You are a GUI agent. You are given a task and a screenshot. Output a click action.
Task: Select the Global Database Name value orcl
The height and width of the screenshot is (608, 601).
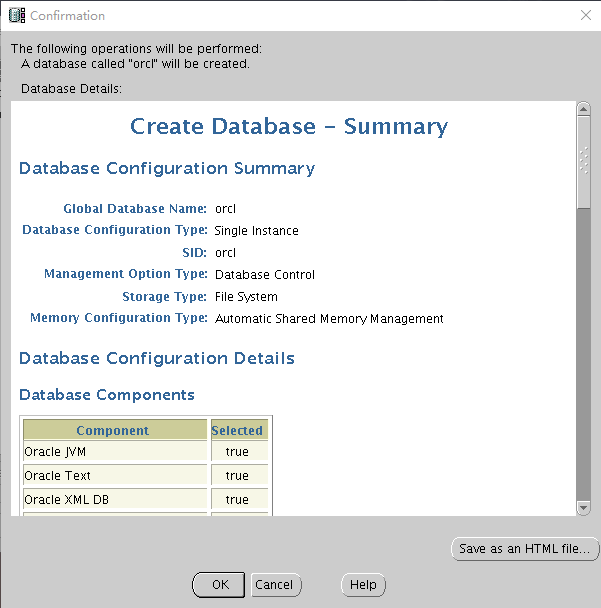coord(225,209)
